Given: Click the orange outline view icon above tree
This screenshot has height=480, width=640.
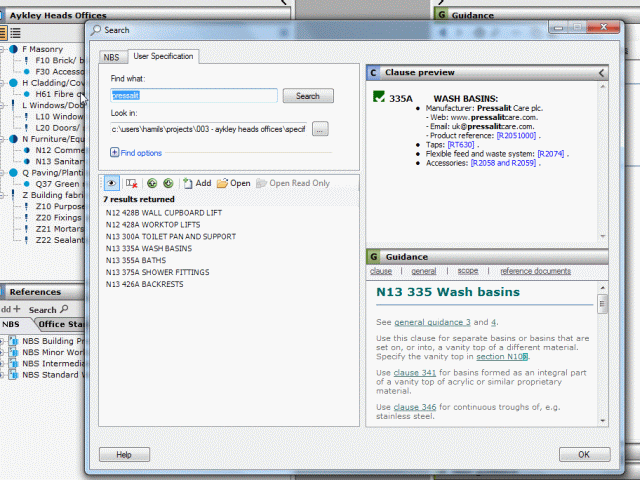Looking at the screenshot, I should pyautogui.click(x=3, y=33).
